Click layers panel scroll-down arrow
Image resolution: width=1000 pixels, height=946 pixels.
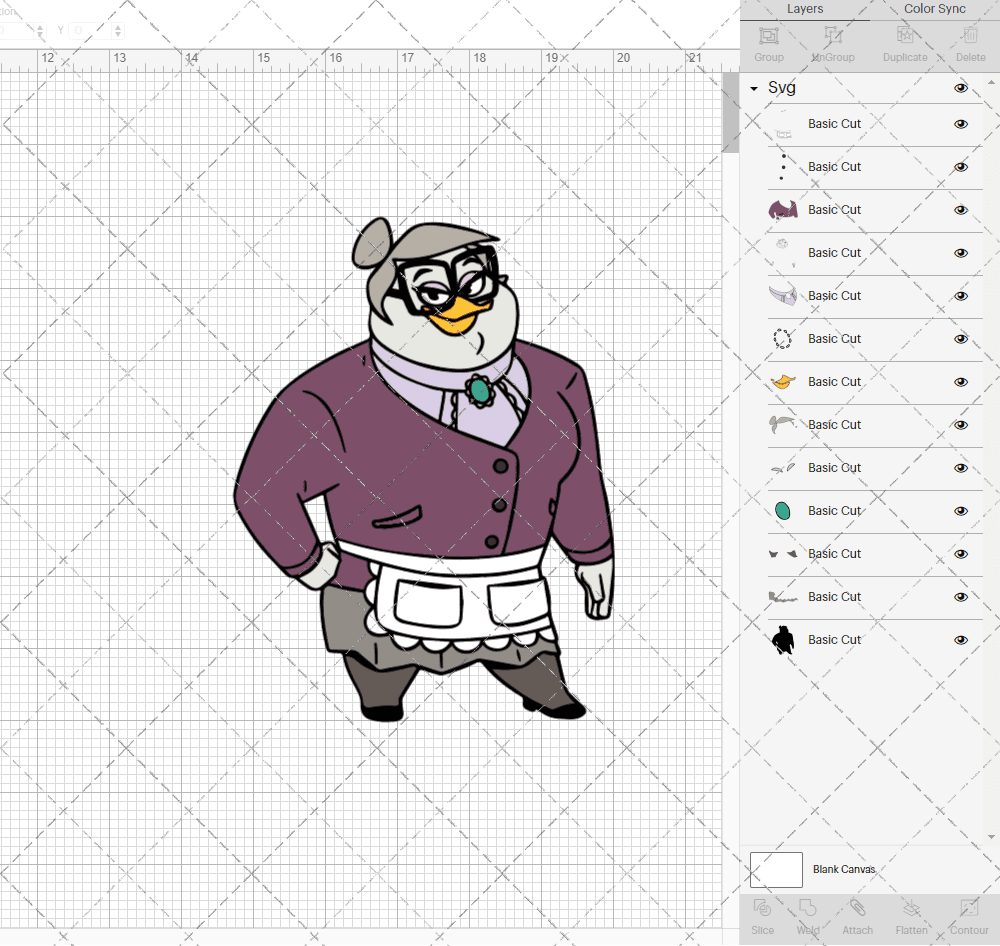click(x=990, y=837)
